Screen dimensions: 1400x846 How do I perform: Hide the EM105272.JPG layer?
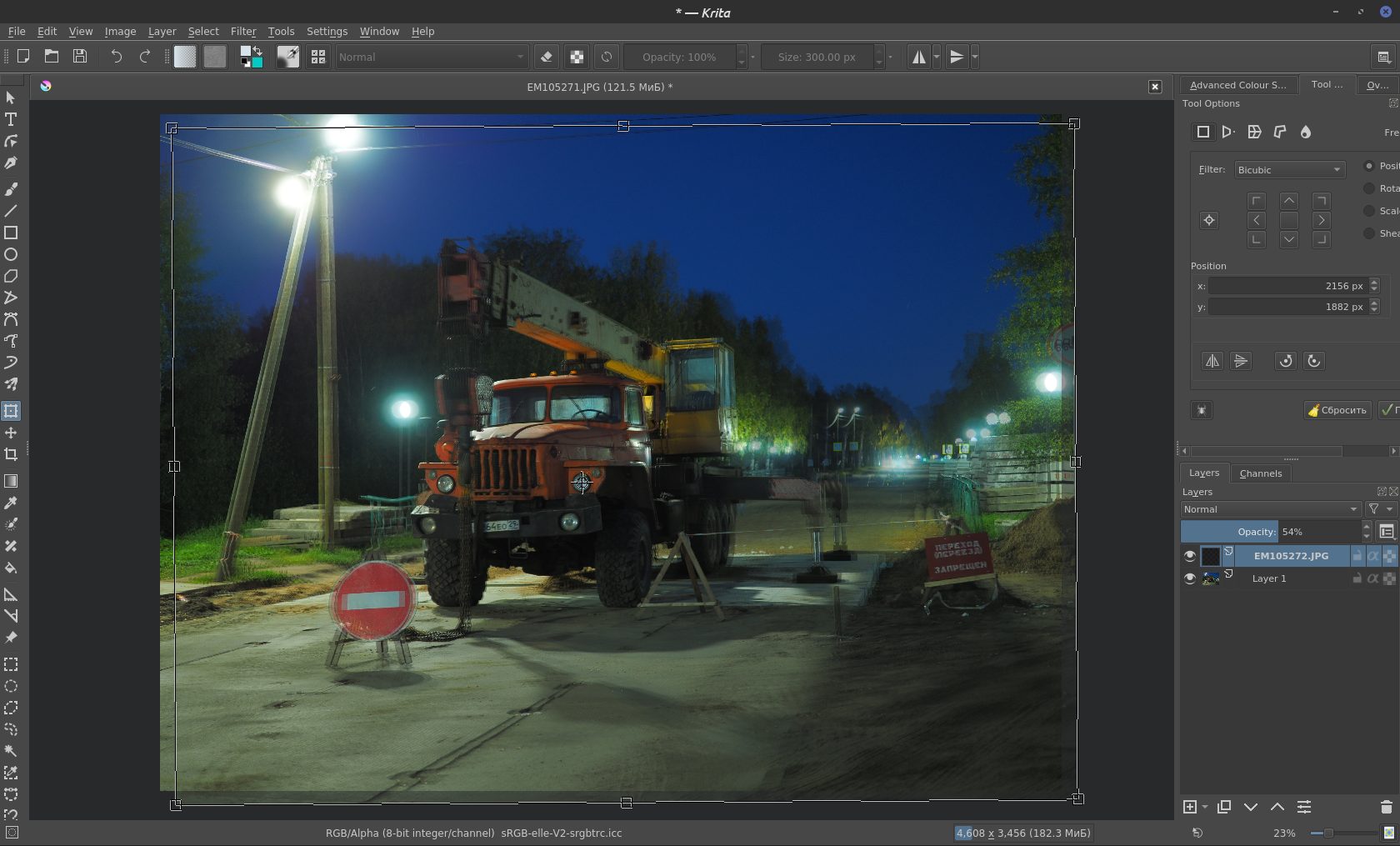pyautogui.click(x=1190, y=556)
